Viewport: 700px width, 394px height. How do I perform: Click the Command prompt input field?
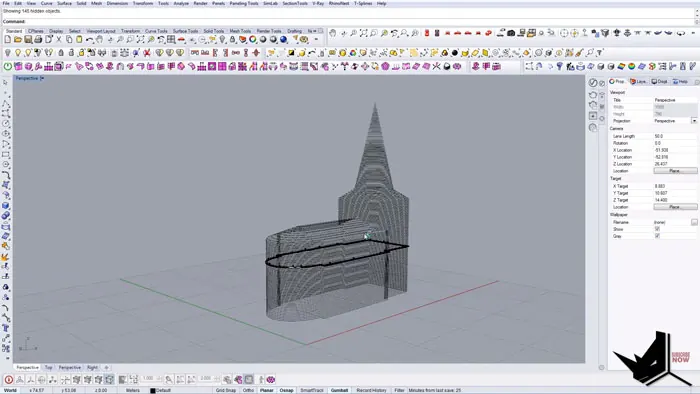348,21
